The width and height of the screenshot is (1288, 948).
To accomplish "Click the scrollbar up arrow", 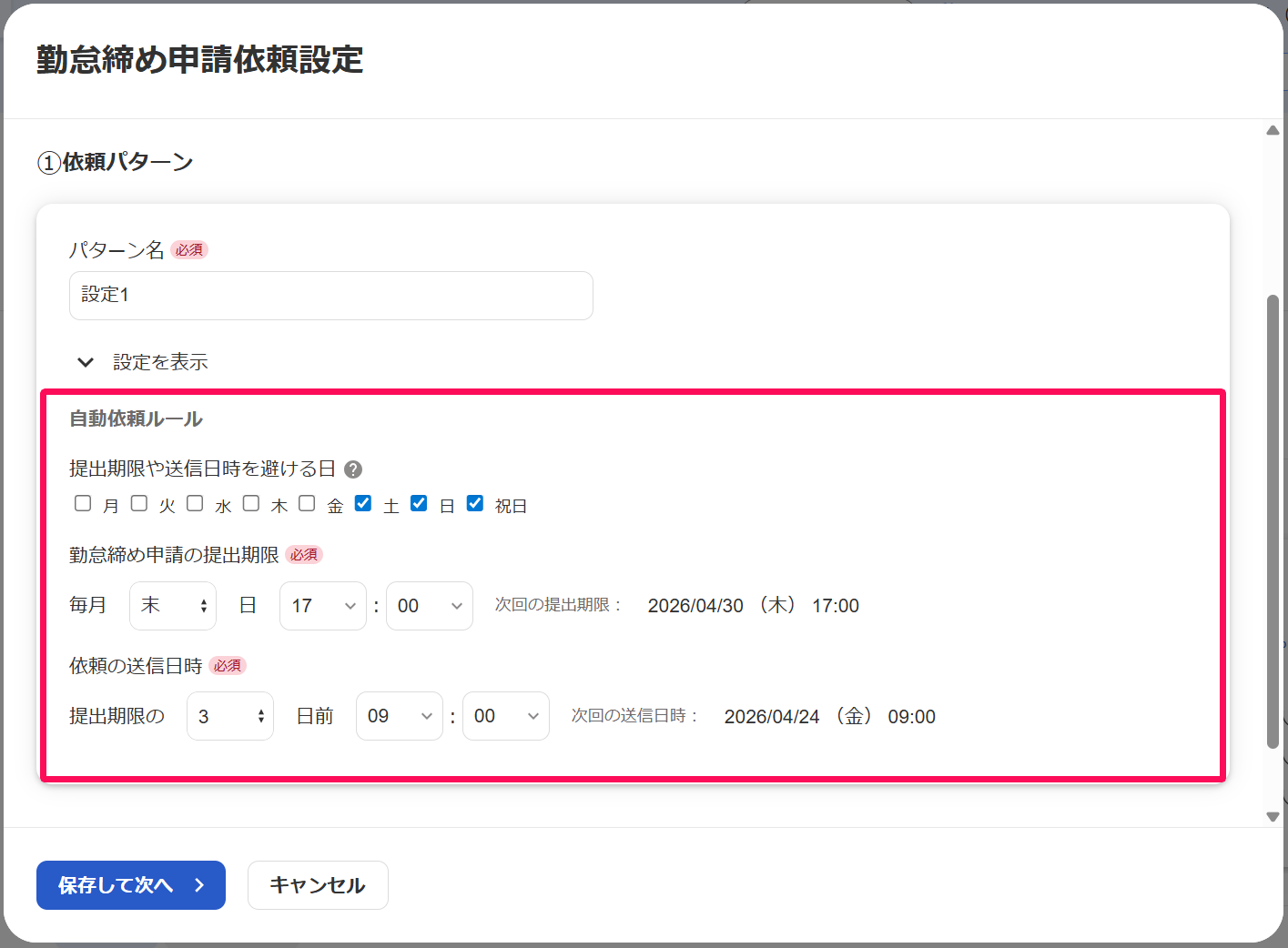I will point(1273,130).
